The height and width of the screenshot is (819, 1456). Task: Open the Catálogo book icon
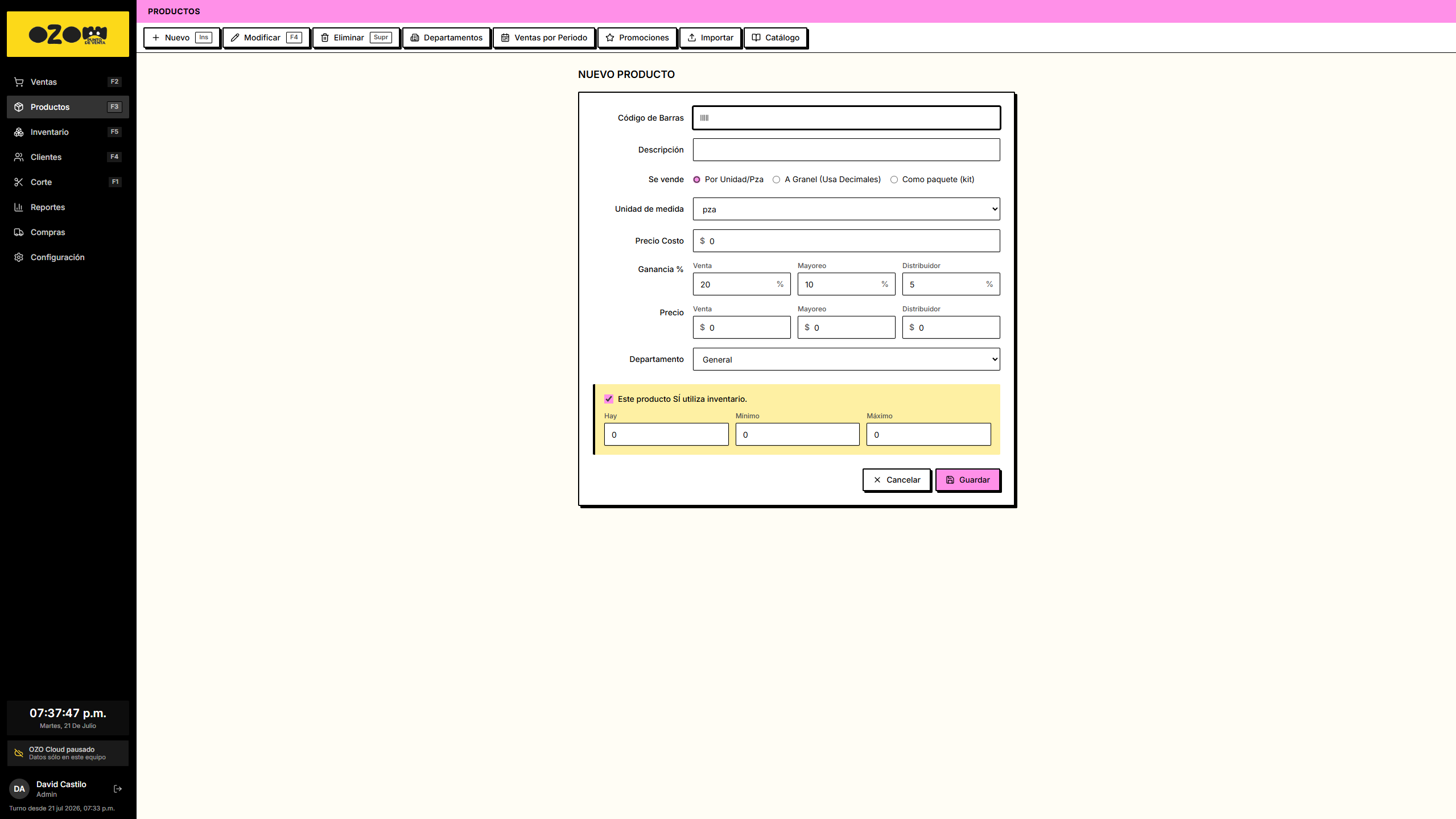pyautogui.click(x=756, y=38)
